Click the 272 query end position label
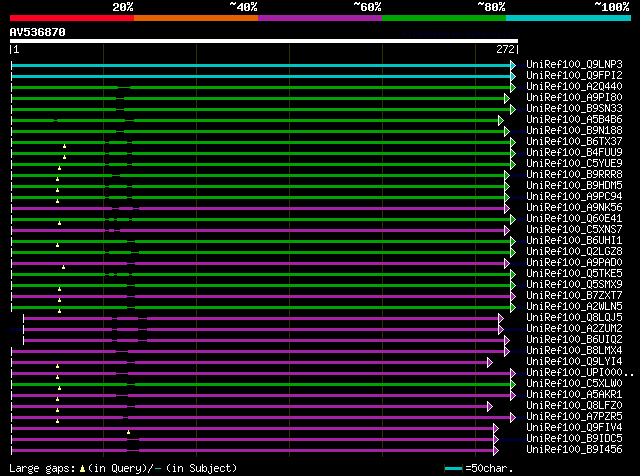The width and height of the screenshot is (640, 476). [x=505, y=49]
